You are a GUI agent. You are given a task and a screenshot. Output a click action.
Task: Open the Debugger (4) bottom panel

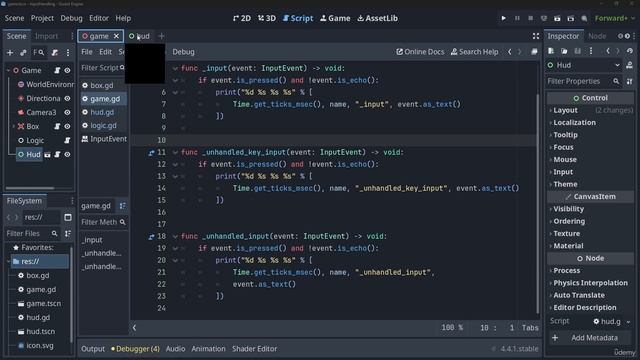coord(135,349)
